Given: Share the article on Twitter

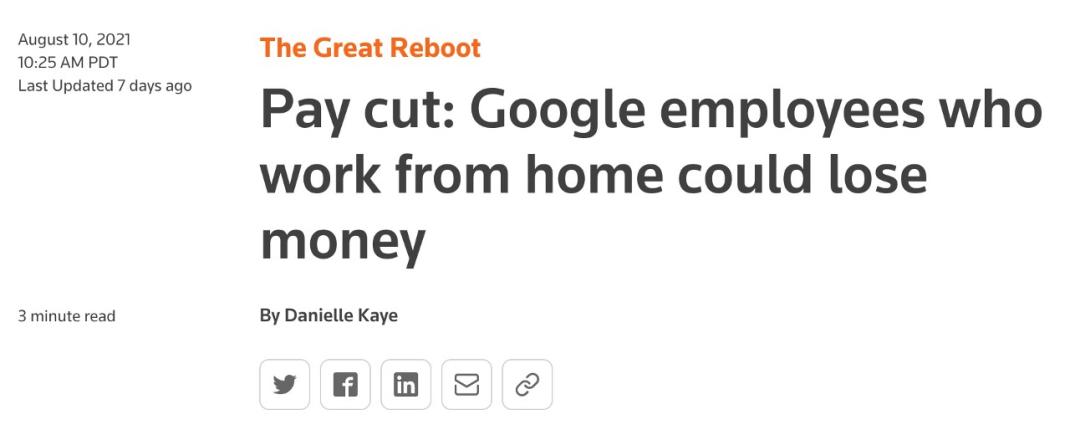Looking at the screenshot, I should point(284,385).
